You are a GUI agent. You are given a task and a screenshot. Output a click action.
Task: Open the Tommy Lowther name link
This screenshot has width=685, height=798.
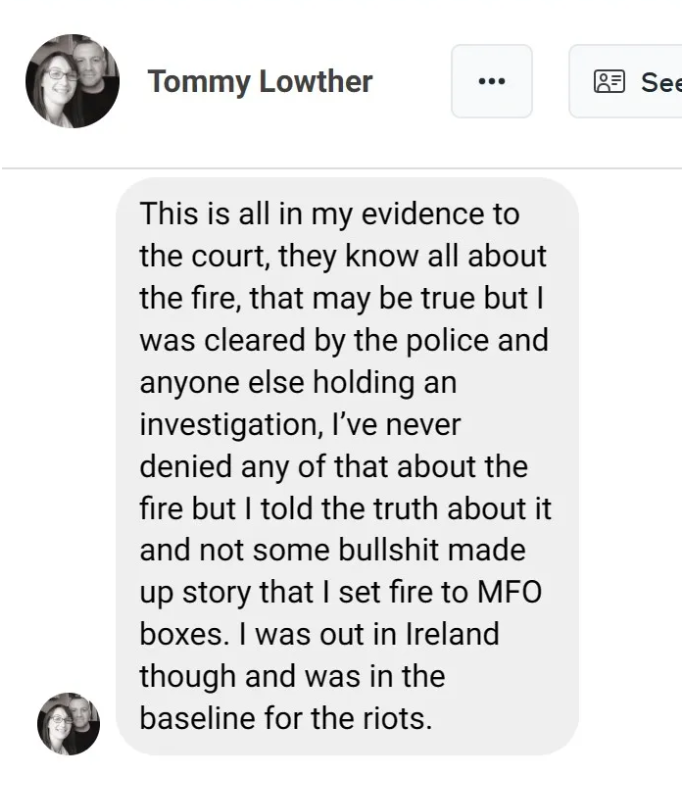[260, 81]
